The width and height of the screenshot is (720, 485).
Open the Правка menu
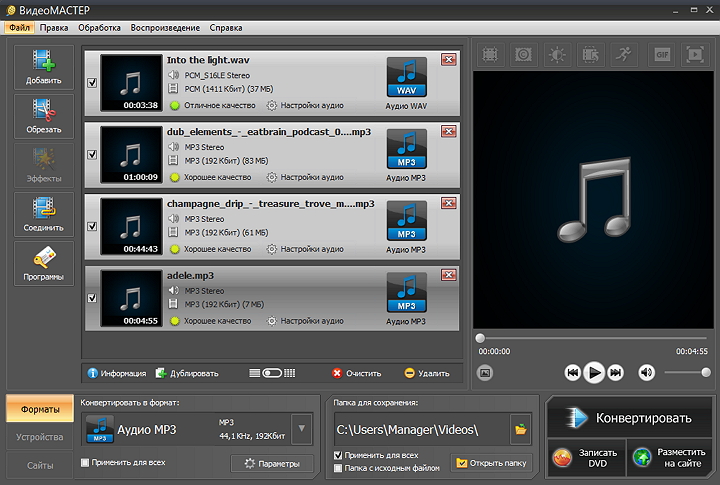pyautogui.click(x=54, y=28)
